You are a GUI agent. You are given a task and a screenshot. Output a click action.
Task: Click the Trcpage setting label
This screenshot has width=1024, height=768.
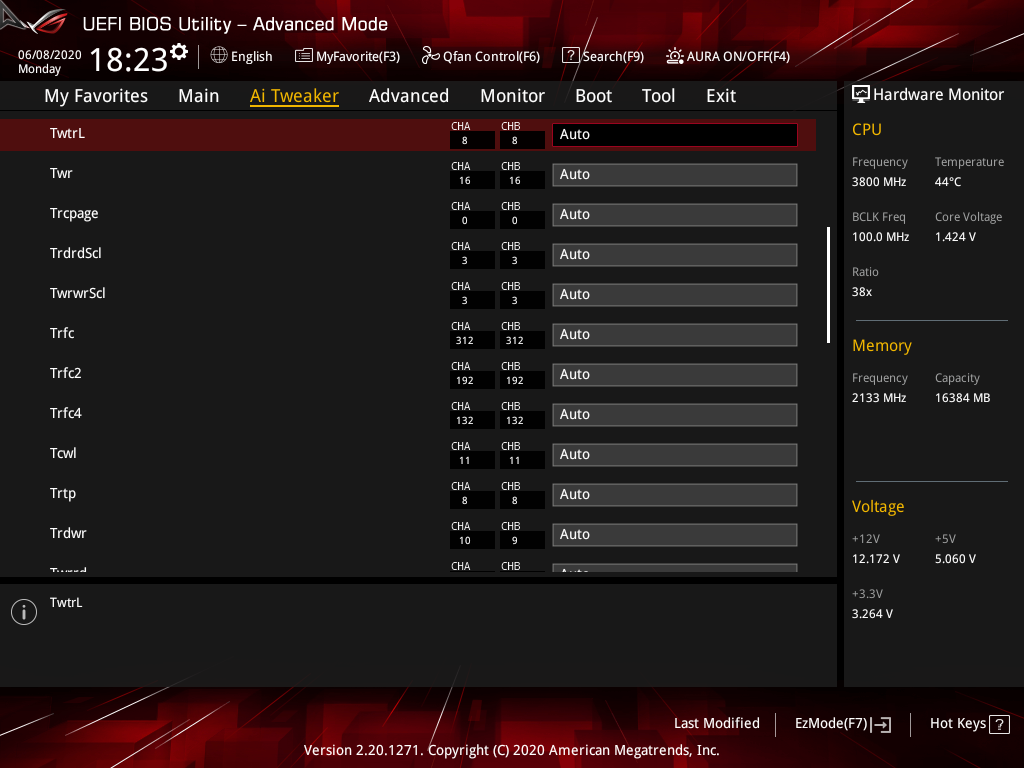74,214
